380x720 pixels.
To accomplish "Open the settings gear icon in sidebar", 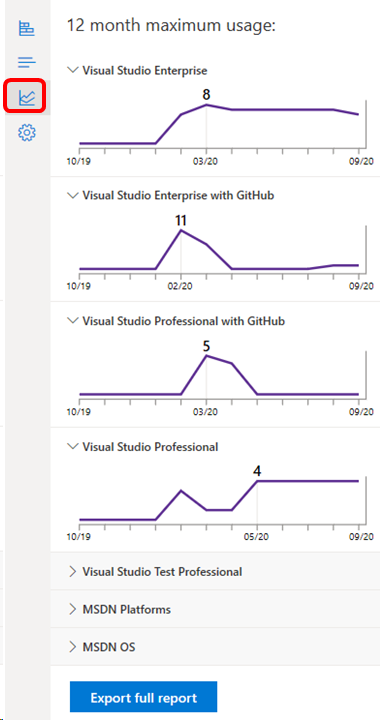I will (x=27, y=133).
